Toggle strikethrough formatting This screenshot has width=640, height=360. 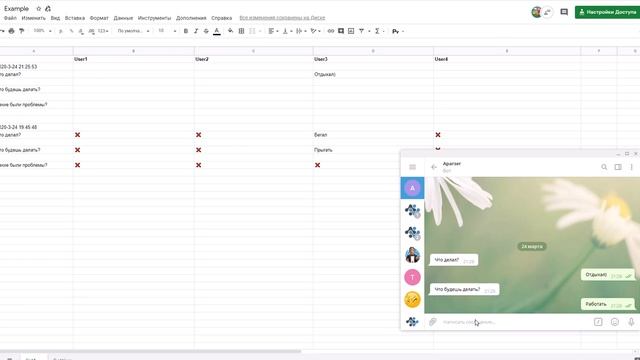(206, 31)
